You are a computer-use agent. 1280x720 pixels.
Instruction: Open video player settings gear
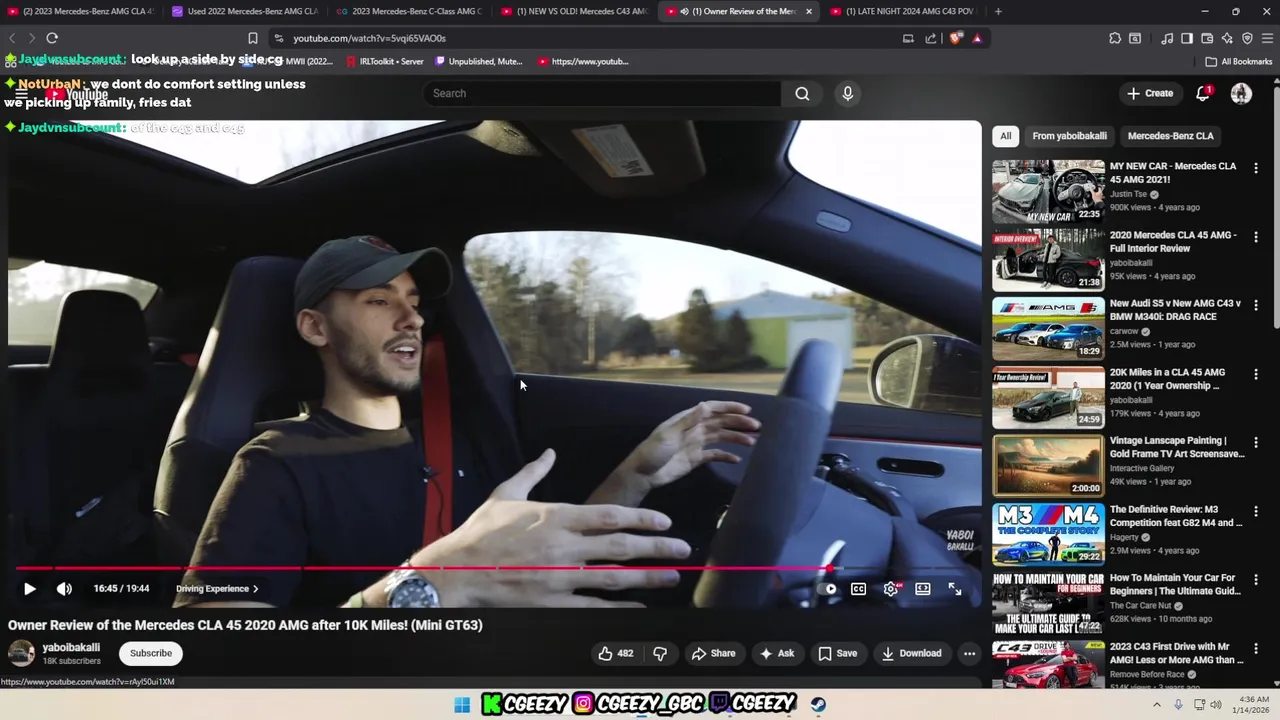pos(891,589)
